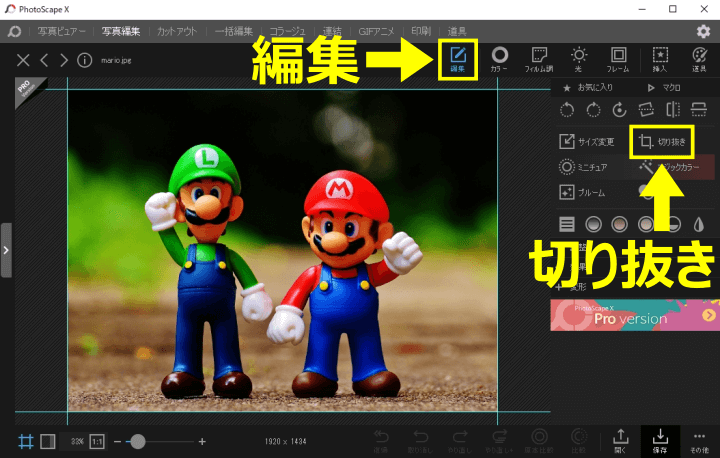Open the filter list icon with horizontal lines

click(567, 224)
